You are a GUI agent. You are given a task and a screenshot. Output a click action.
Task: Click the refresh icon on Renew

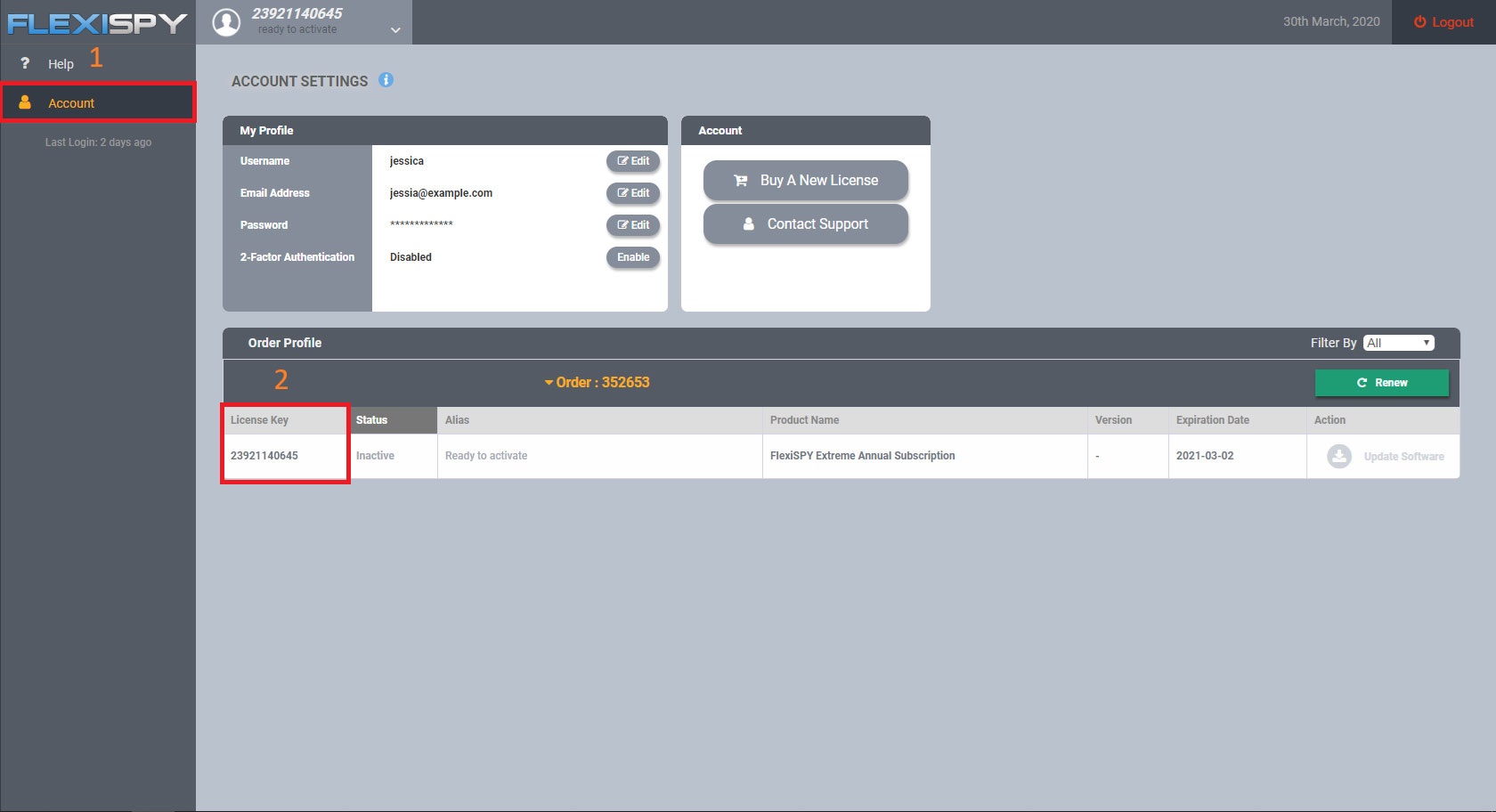coord(1362,383)
